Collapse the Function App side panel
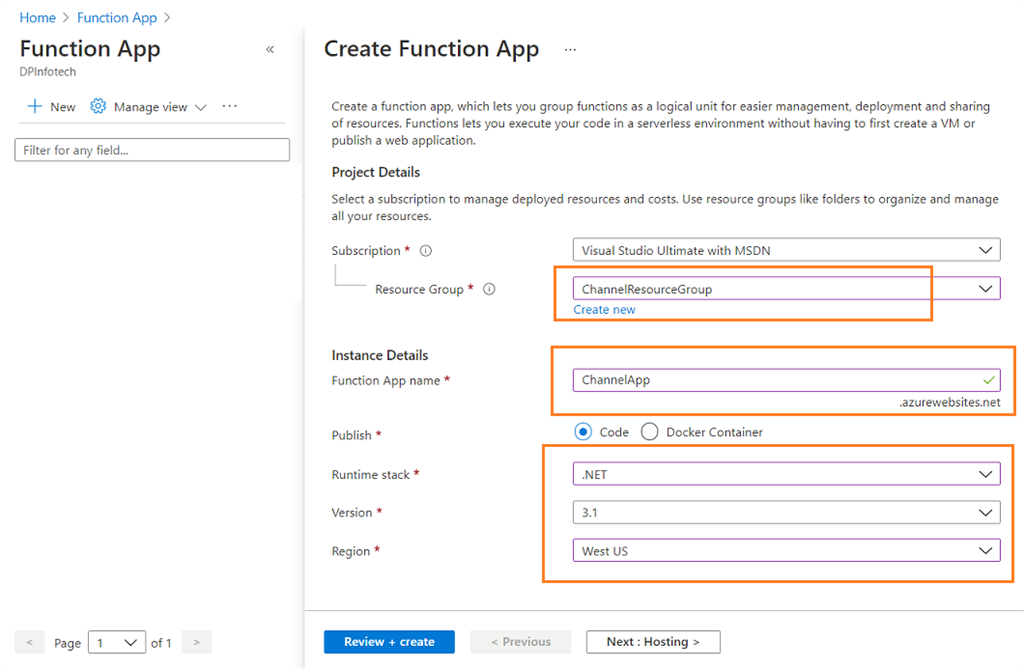The width and height of the screenshot is (1024, 669). tap(270, 50)
